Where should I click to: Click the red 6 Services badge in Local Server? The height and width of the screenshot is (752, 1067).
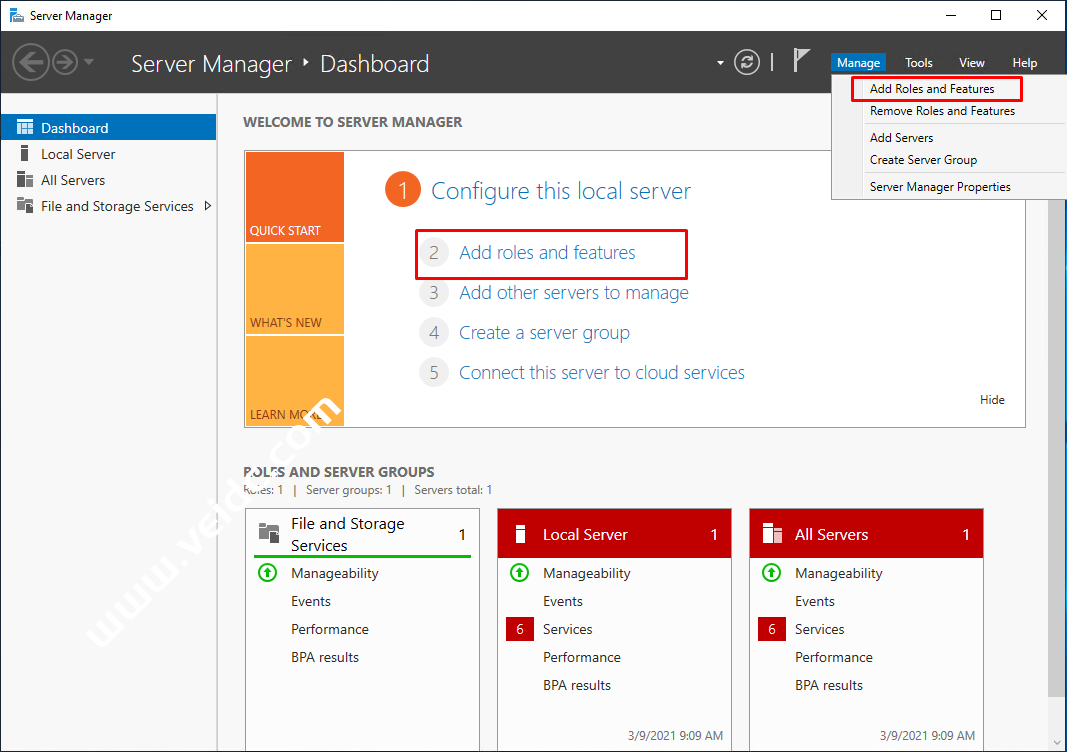(x=519, y=629)
